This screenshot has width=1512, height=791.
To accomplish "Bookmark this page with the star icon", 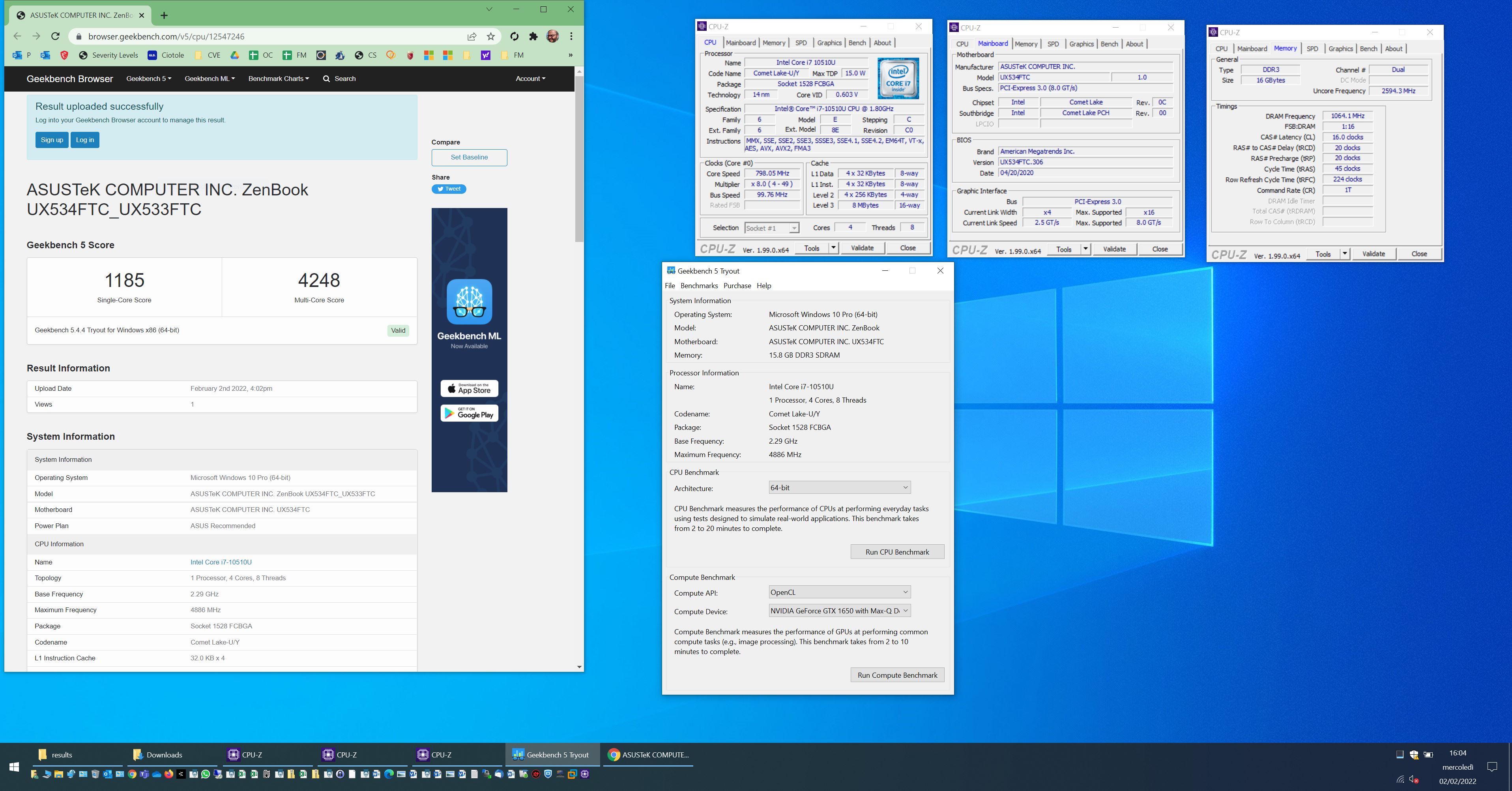I will click(x=491, y=36).
